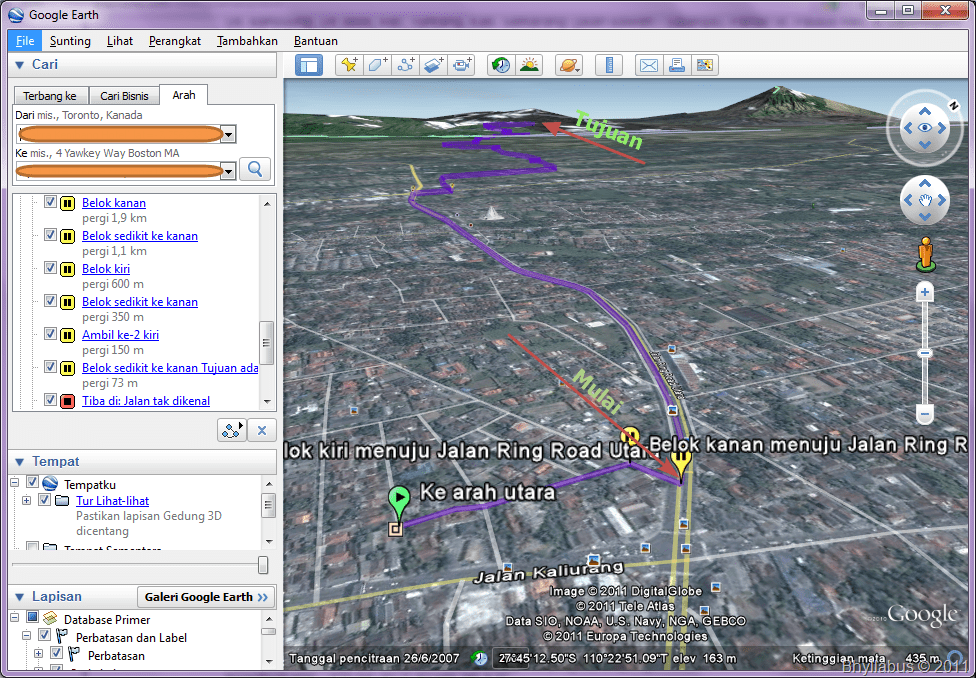Open the File menu

(x=25, y=41)
